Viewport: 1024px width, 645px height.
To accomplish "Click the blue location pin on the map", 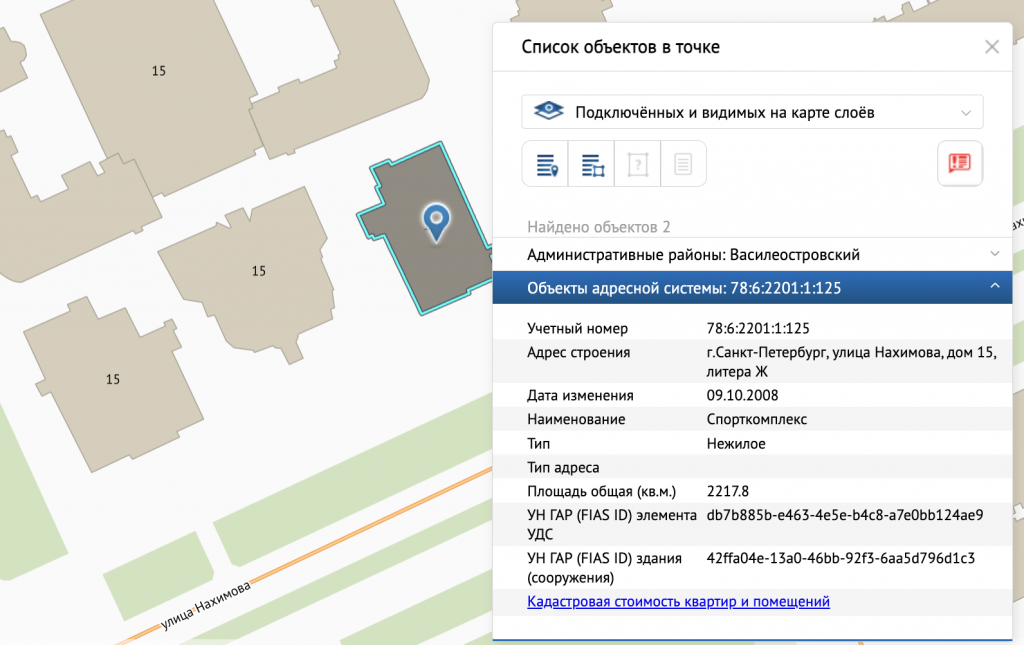I will 435,220.
